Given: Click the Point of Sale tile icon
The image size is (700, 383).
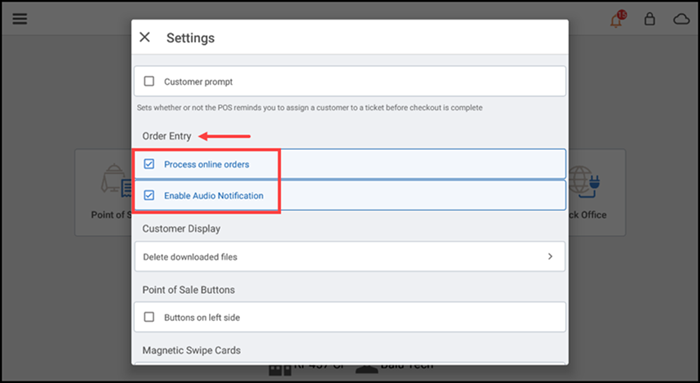Looking at the screenshot, I should (116, 180).
